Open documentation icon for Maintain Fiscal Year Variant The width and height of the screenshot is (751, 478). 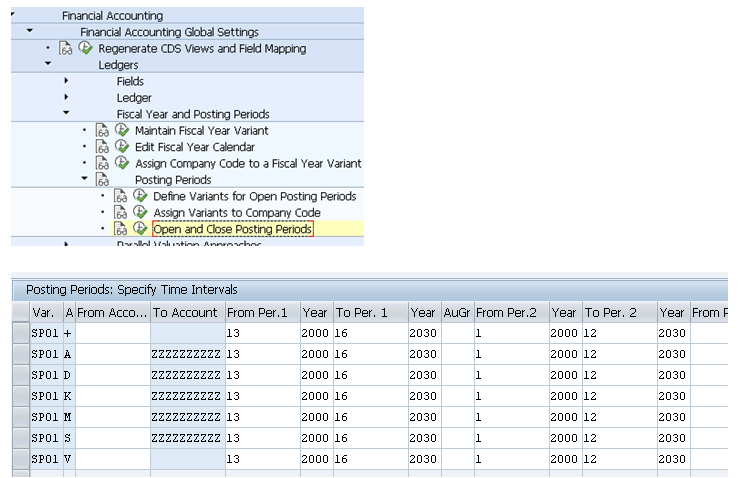(102, 130)
